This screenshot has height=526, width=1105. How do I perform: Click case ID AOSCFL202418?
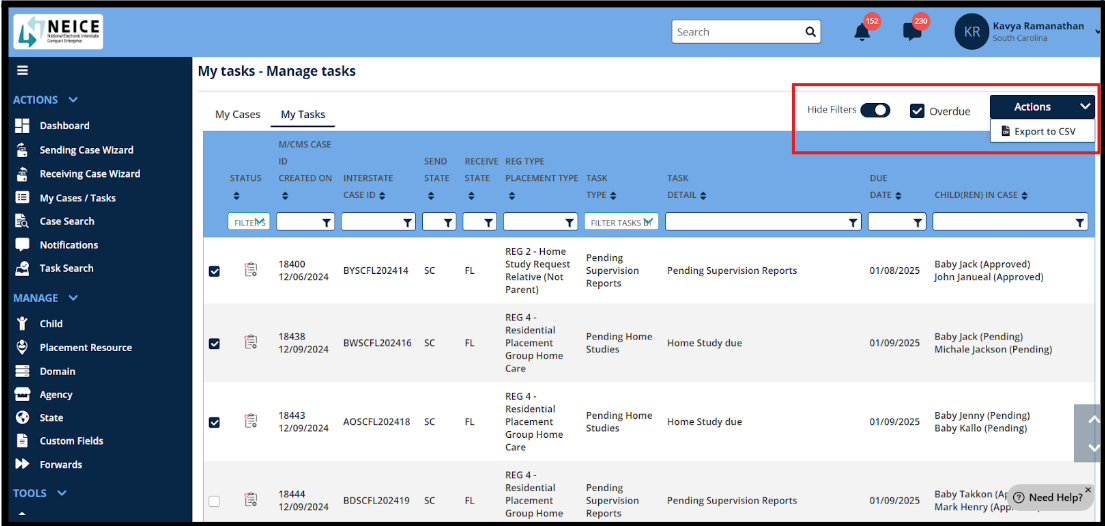coord(376,422)
